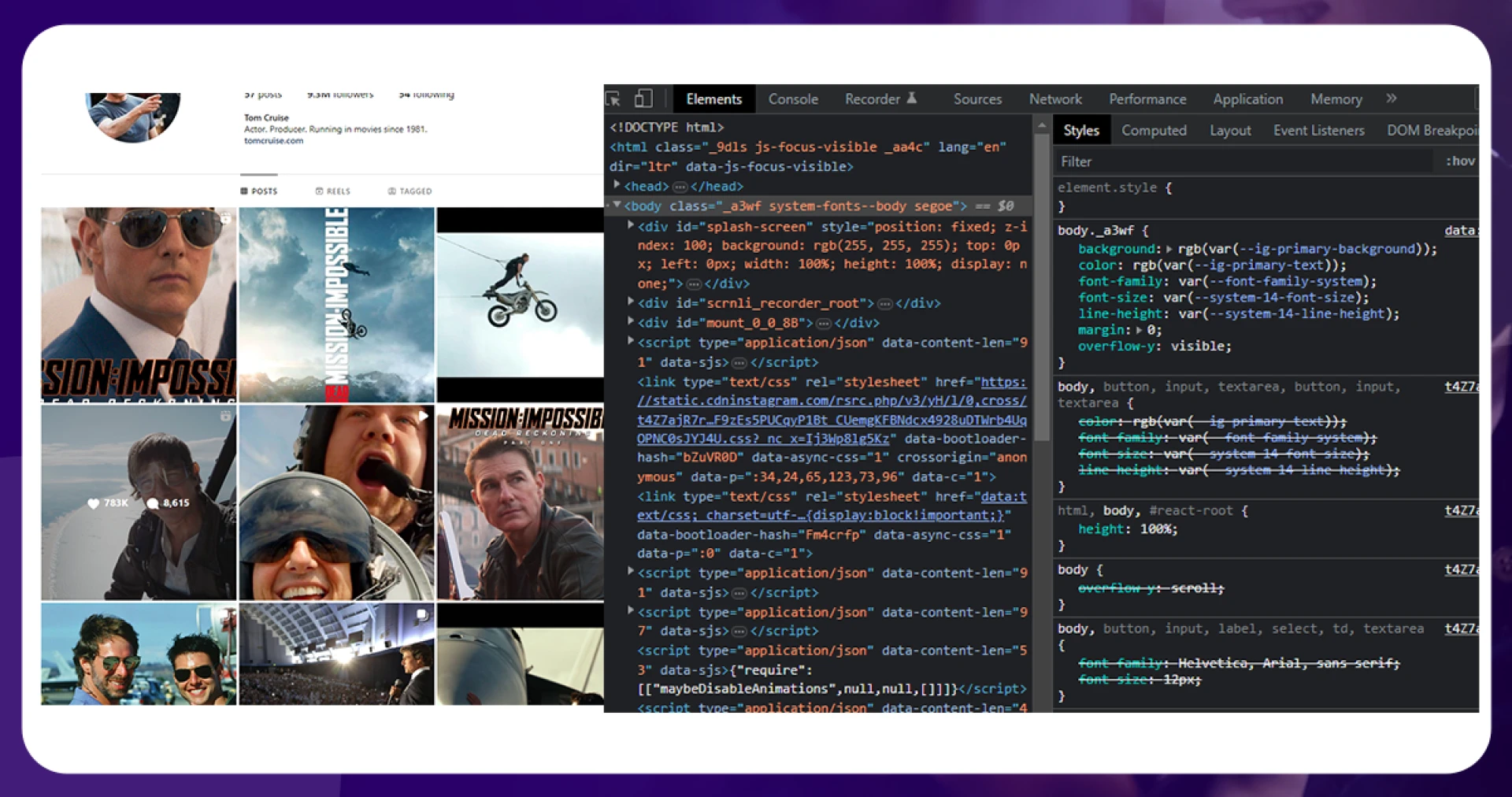Image resolution: width=1512 pixels, height=797 pixels.
Task: Click the height: 100% declaration
Action: [1128, 529]
